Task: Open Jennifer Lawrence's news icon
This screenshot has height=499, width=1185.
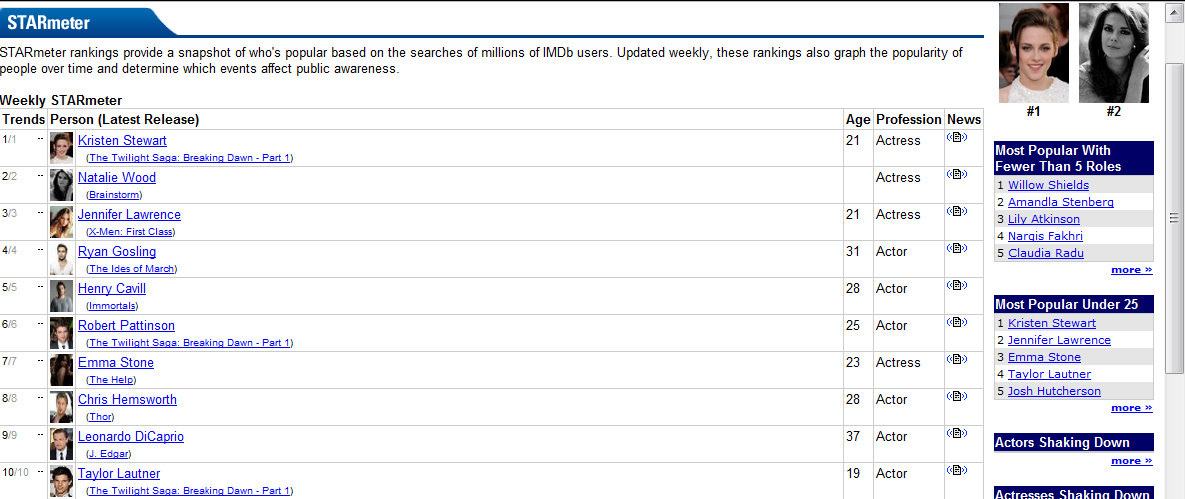Action: point(957,211)
